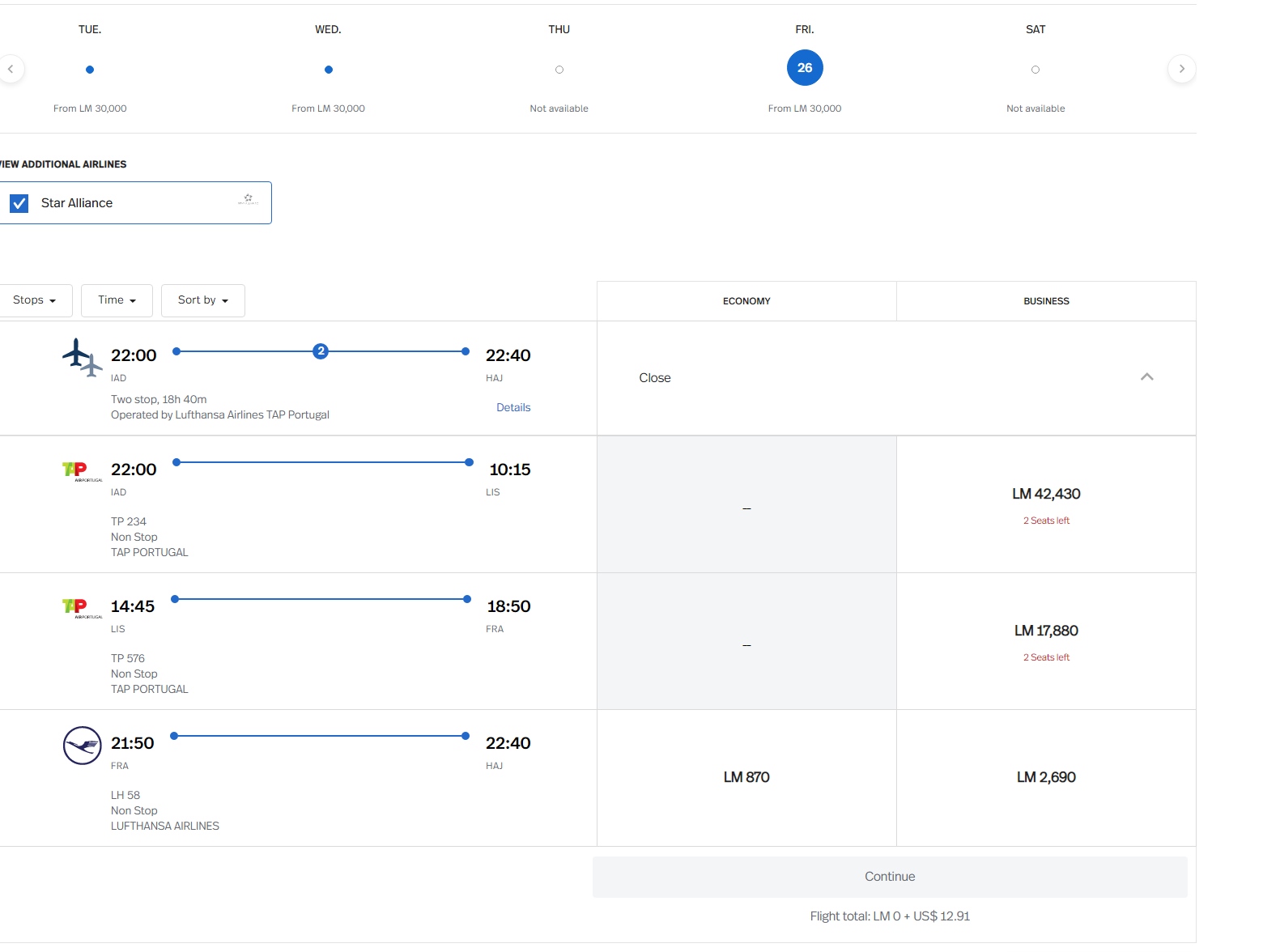Click the previous dates arrow icon
Screen dimensions: 1280x952
(11, 69)
